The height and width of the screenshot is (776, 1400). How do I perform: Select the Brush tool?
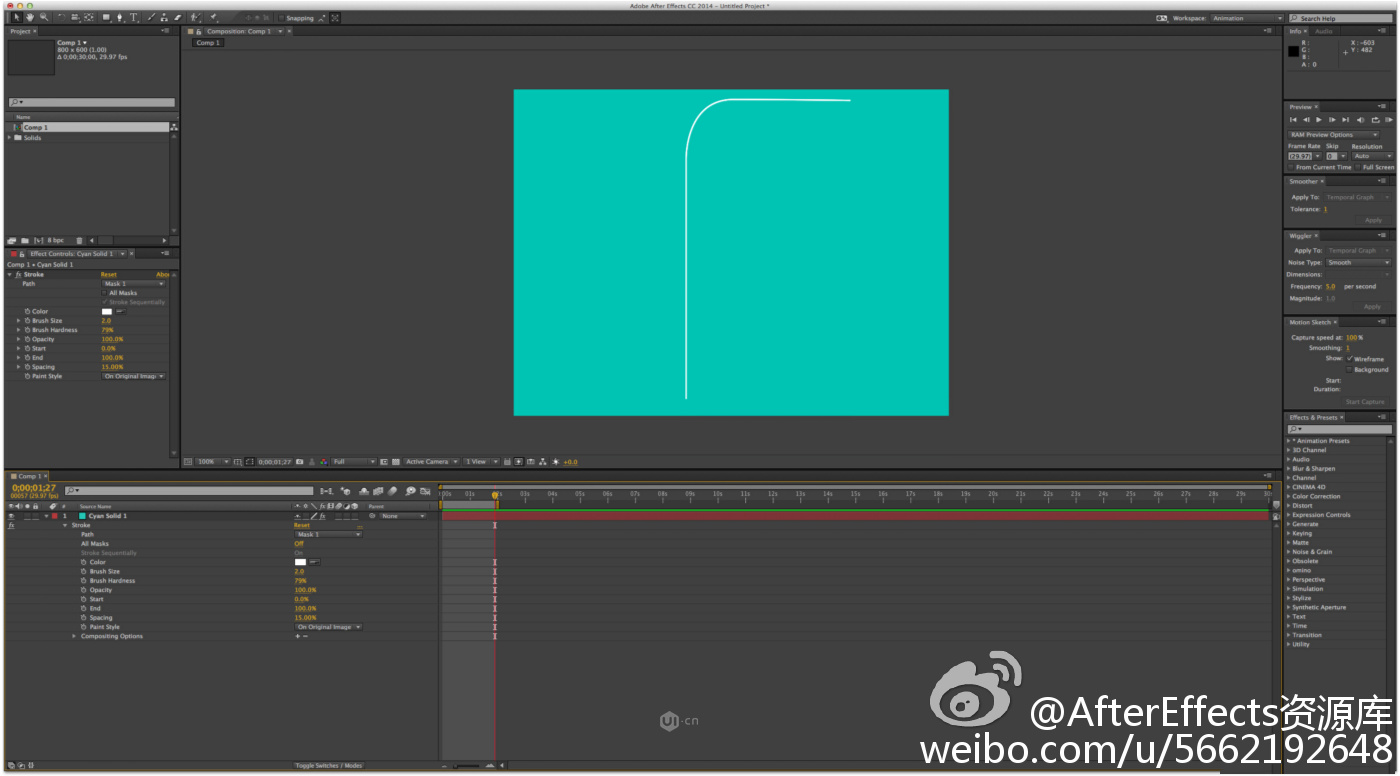pos(150,17)
